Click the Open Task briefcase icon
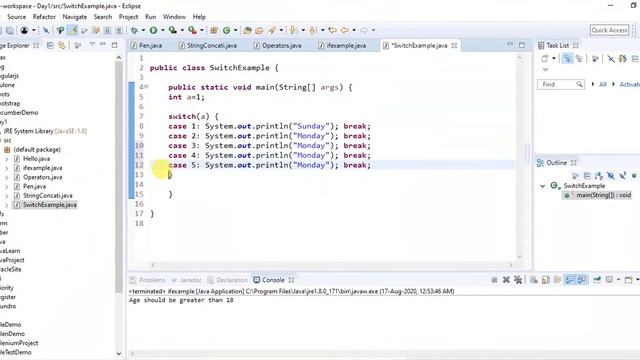Image resolution: width=640 pixels, height=360 pixels. (259, 30)
